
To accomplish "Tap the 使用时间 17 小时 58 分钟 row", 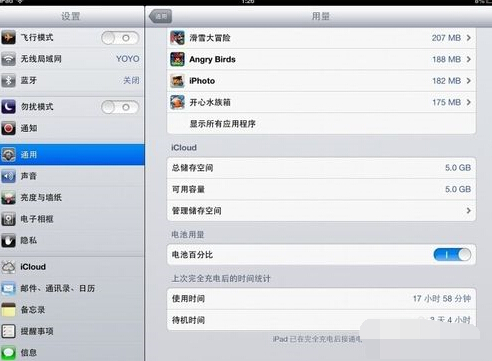I will [321, 299].
